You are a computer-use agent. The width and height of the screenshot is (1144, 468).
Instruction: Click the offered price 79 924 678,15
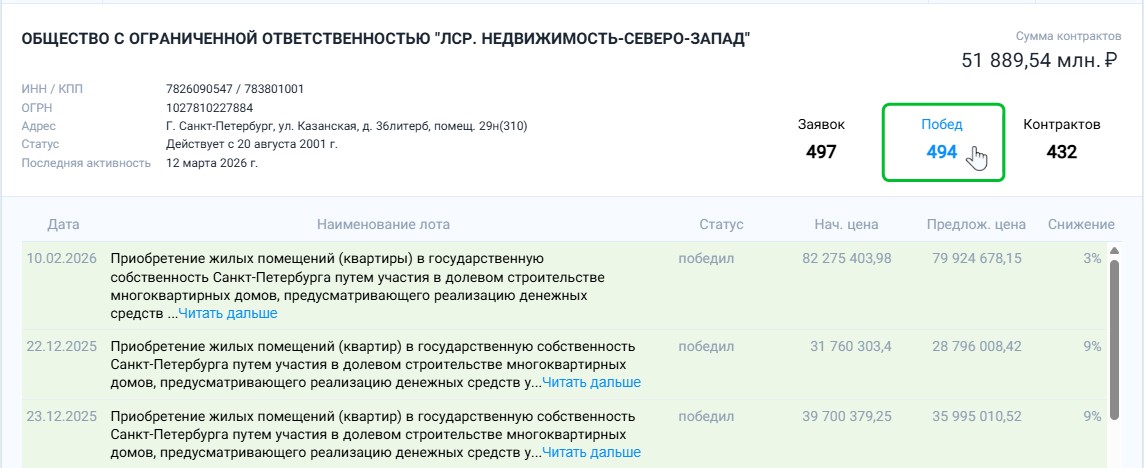tap(977, 258)
